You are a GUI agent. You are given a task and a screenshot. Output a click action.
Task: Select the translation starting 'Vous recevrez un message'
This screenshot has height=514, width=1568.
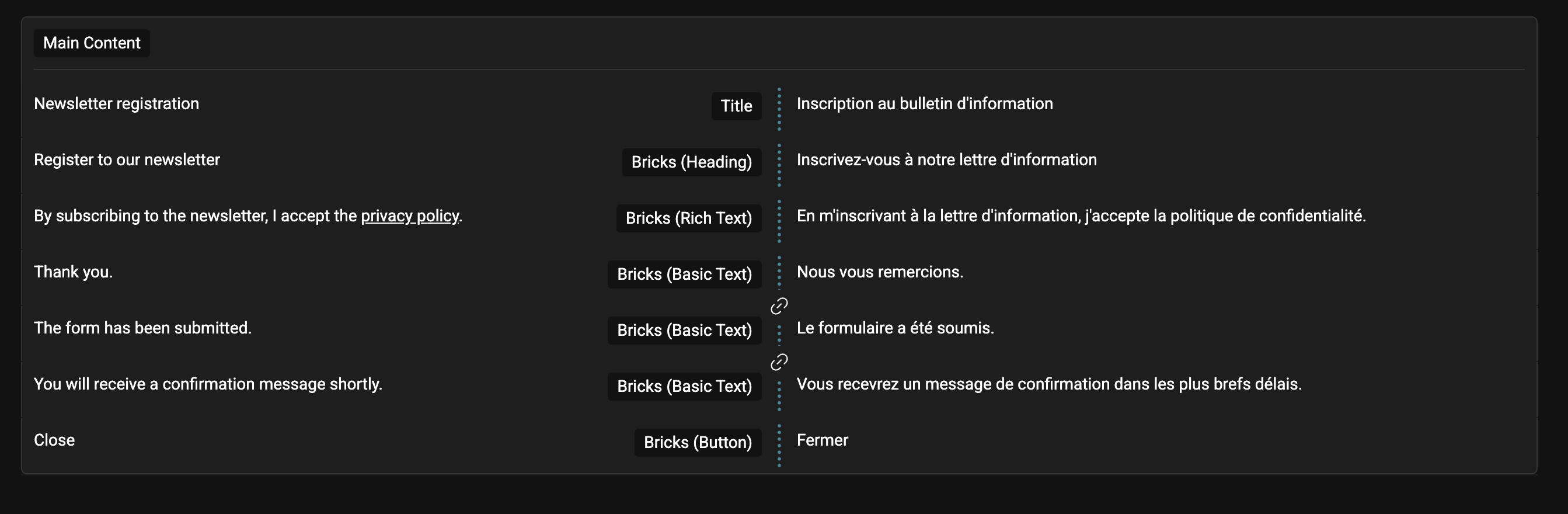(1049, 384)
